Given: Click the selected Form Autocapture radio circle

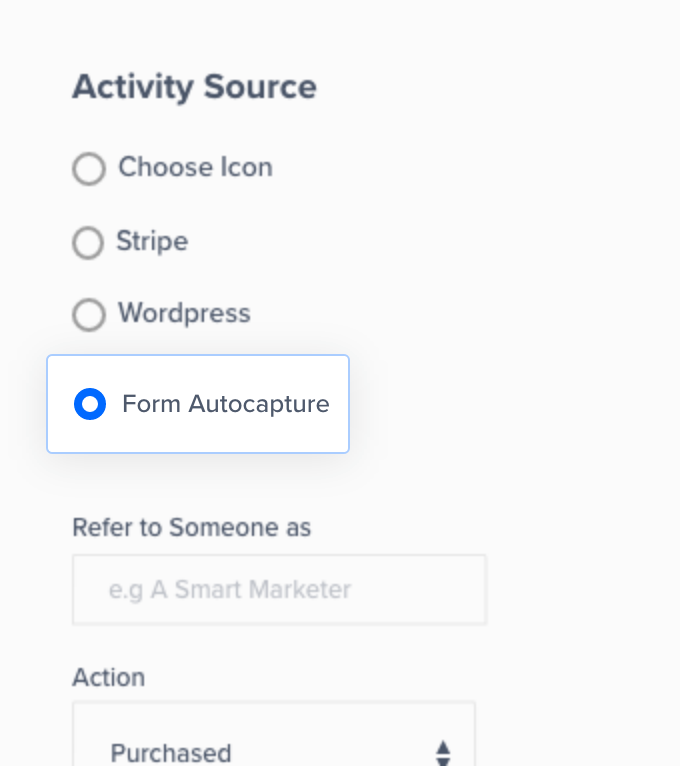Looking at the screenshot, I should [90, 405].
